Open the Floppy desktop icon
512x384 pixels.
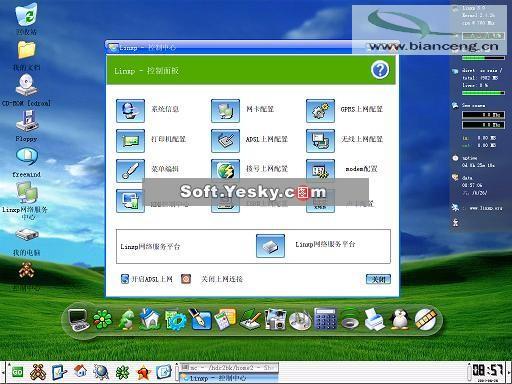27,127
